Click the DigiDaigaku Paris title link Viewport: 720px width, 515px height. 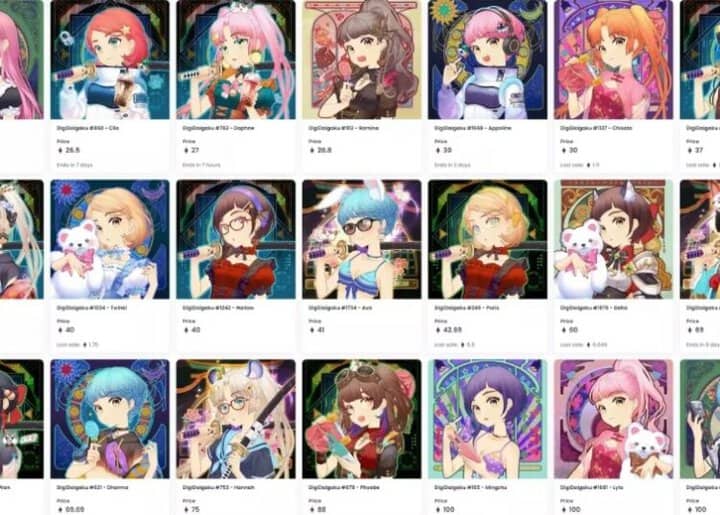click(x=462, y=308)
